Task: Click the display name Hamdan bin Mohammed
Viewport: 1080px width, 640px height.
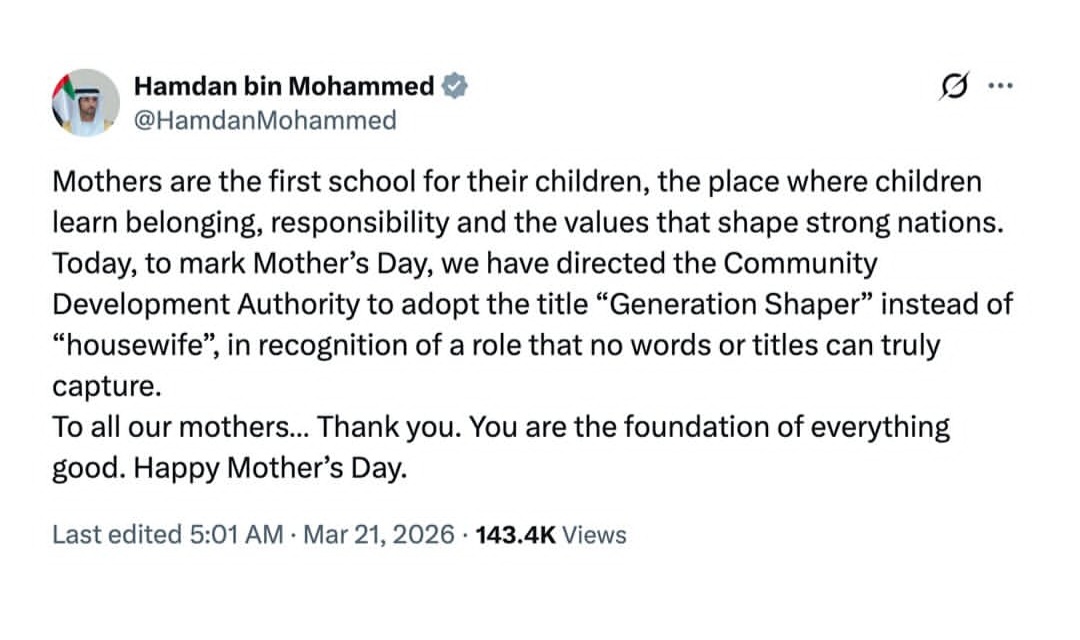Action: (x=284, y=87)
